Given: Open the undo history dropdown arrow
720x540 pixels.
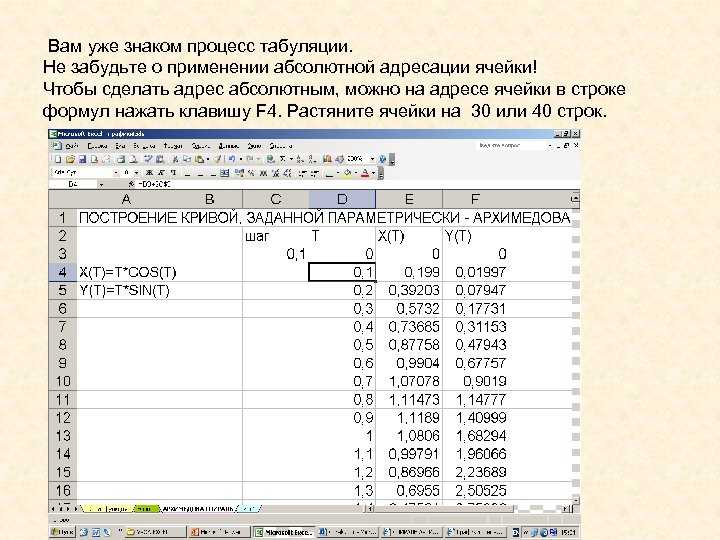Looking at the screenshot, I should (x=241, y=159).
